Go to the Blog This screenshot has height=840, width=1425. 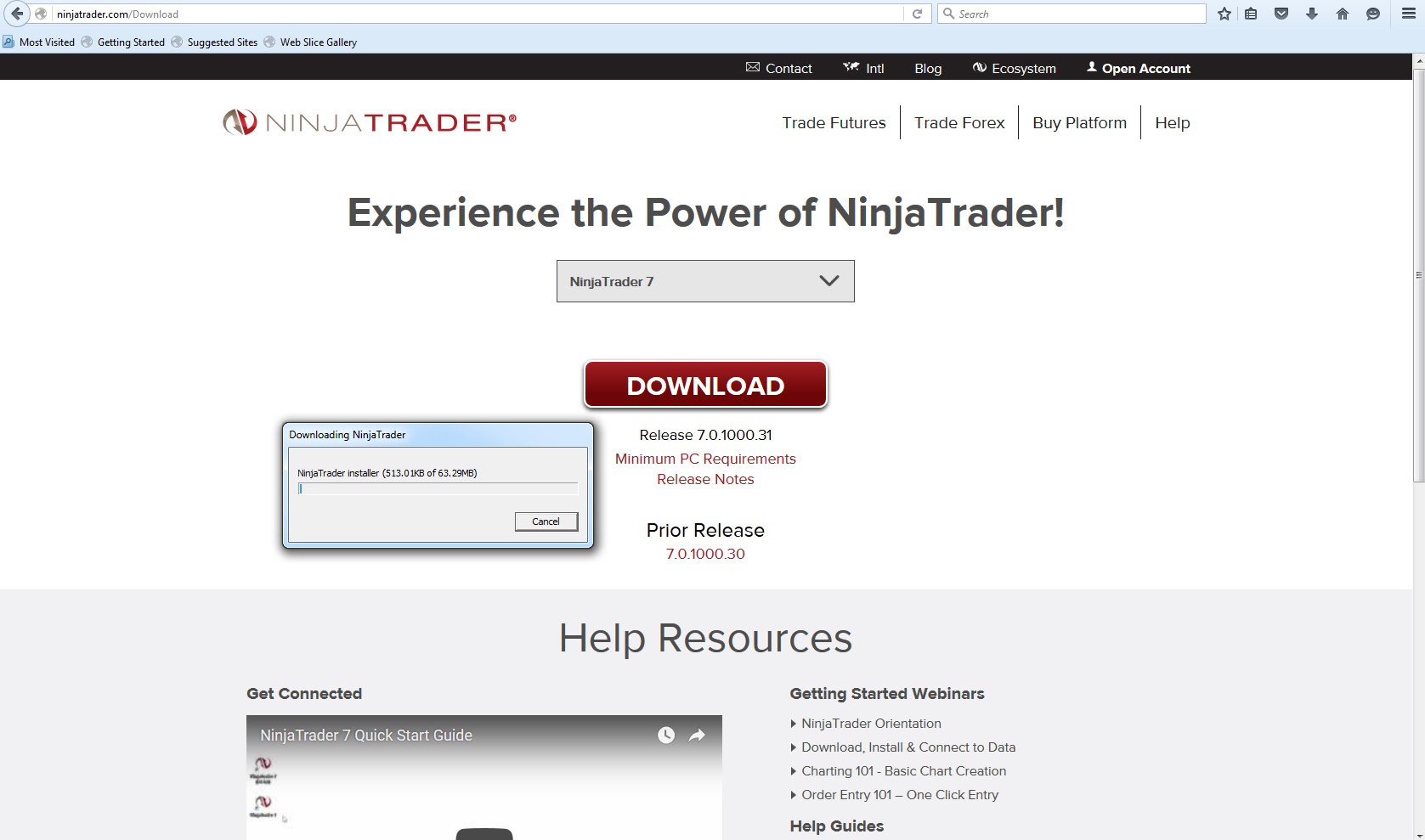(x=928, y=68)
